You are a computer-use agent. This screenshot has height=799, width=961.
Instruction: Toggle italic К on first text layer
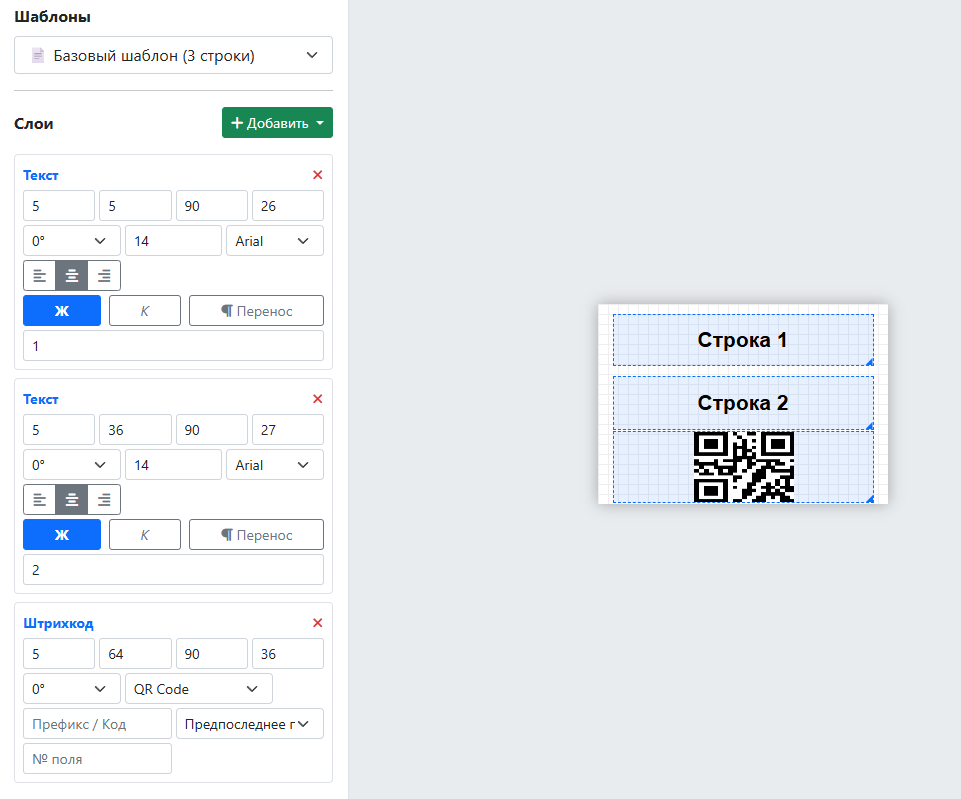click(x=145, y=311)
